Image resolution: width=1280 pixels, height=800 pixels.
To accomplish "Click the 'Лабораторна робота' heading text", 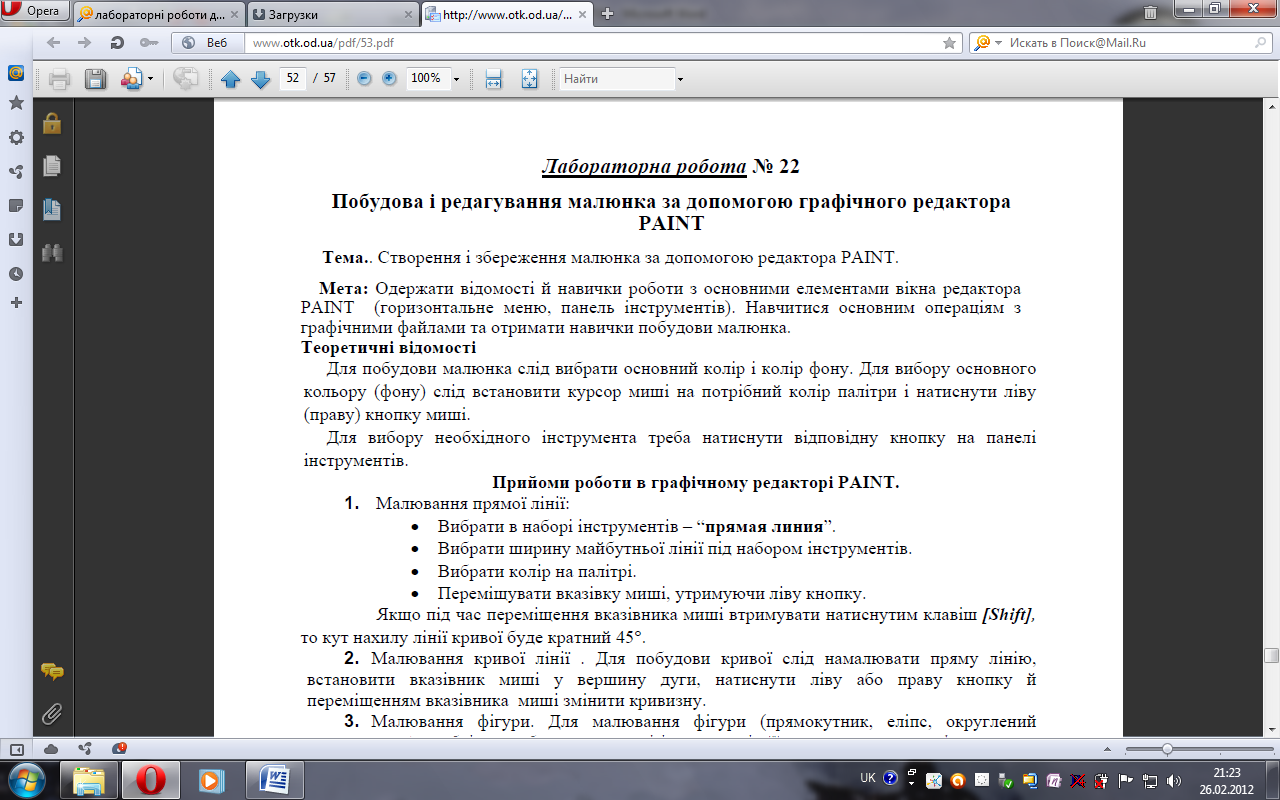I will pyautogui.click(x=644, y=166).
